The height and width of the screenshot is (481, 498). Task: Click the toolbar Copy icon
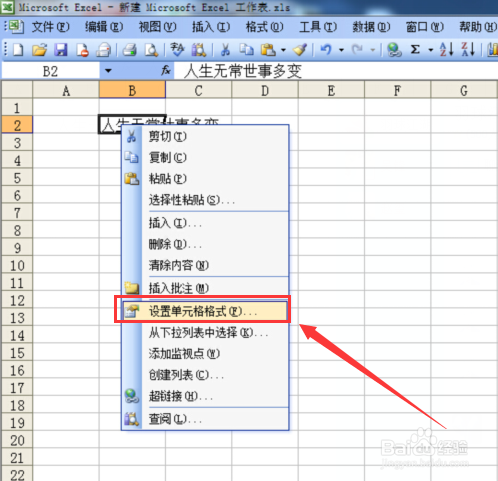[247, 50]
